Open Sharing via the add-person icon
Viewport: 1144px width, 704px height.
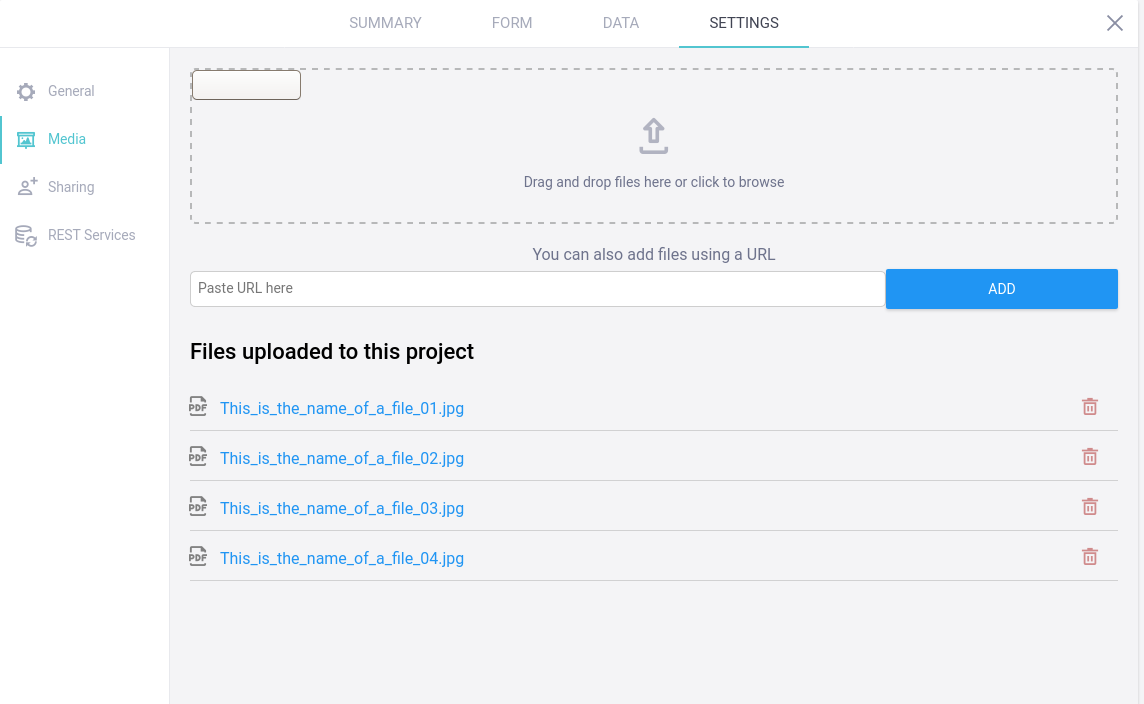pyautogui.click(x=25, y=187)
